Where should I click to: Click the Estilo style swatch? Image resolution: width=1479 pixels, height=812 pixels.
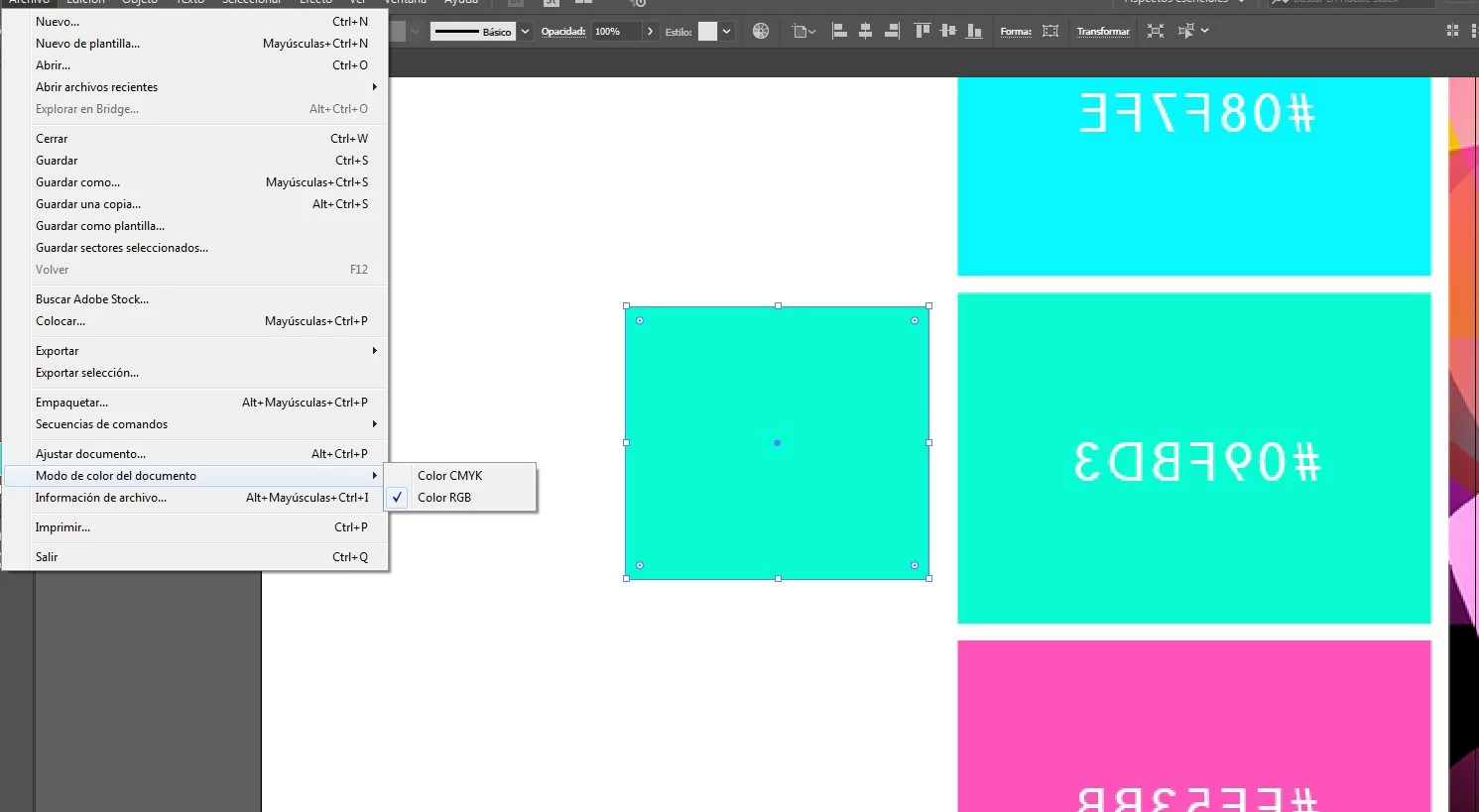[x=707, y=32]
